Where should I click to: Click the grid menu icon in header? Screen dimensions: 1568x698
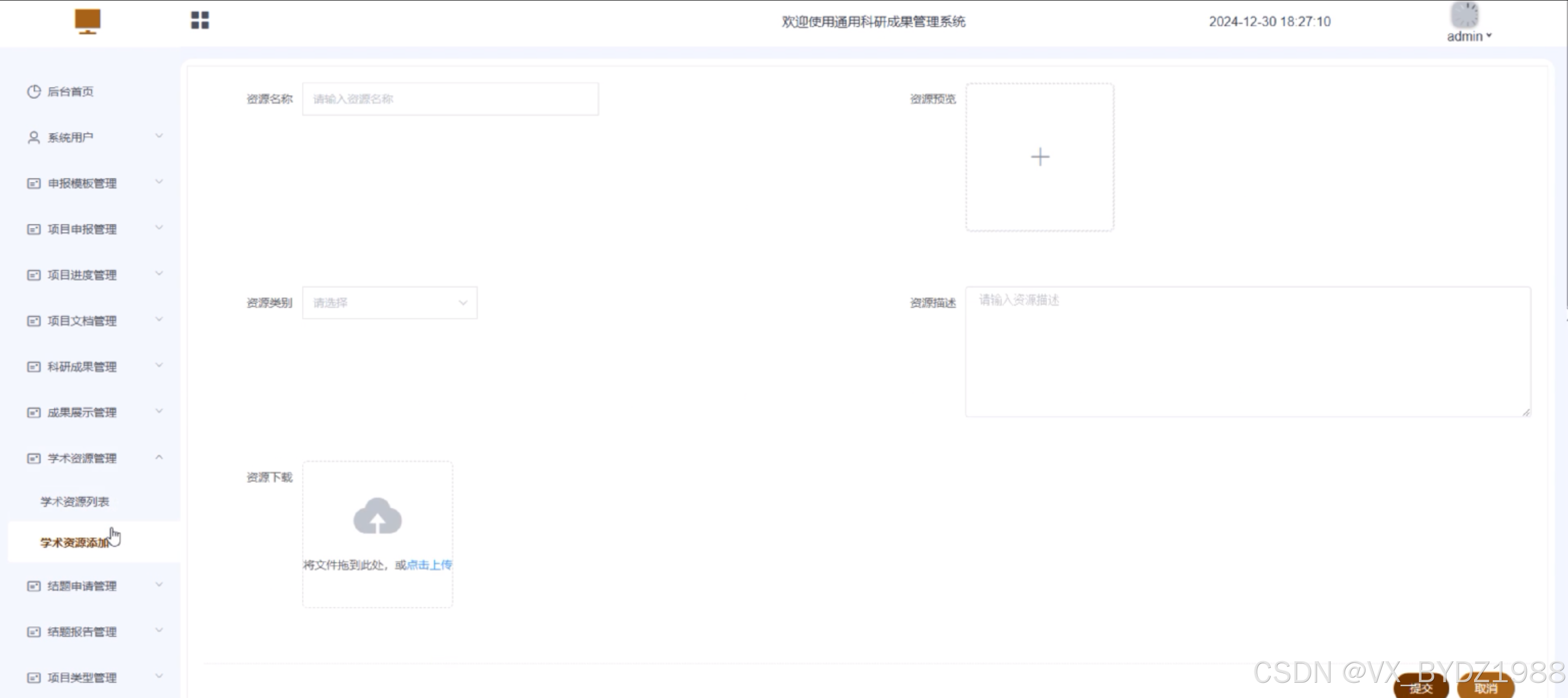pos(200,20)
